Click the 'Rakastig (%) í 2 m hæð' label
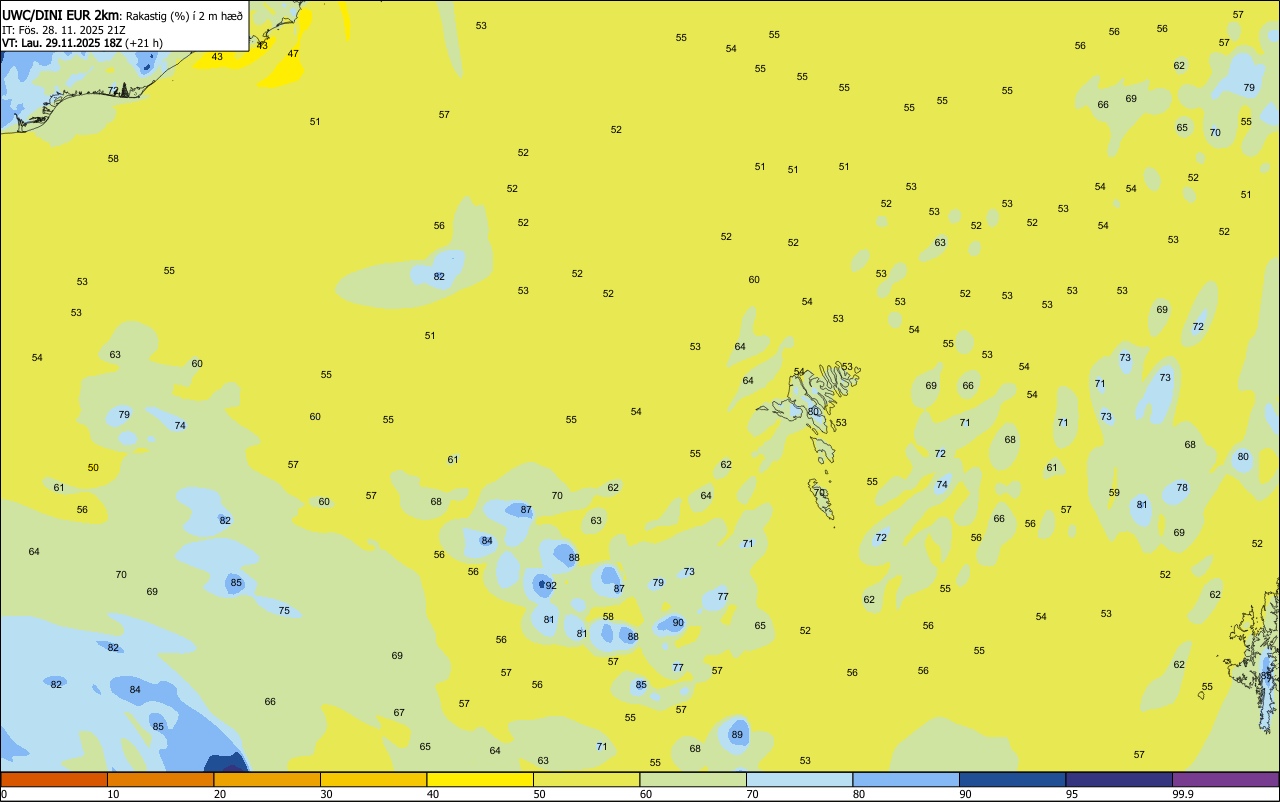 [x=184, y=16]
